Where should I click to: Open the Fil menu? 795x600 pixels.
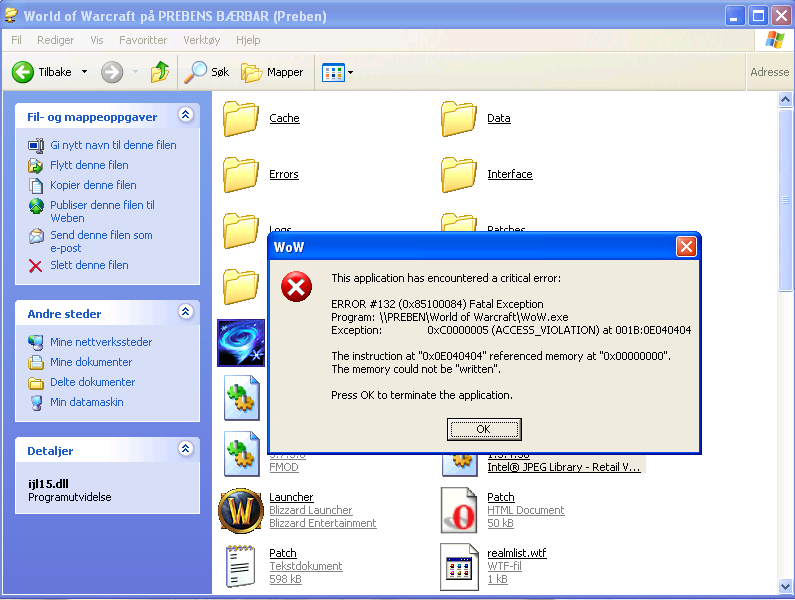click(x=16, y=40)
